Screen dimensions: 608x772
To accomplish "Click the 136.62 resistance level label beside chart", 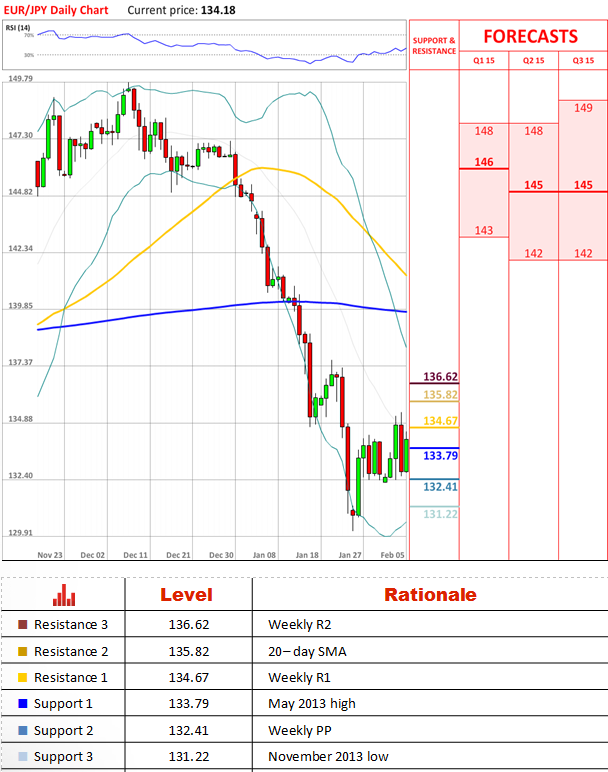I will [441, 377].
